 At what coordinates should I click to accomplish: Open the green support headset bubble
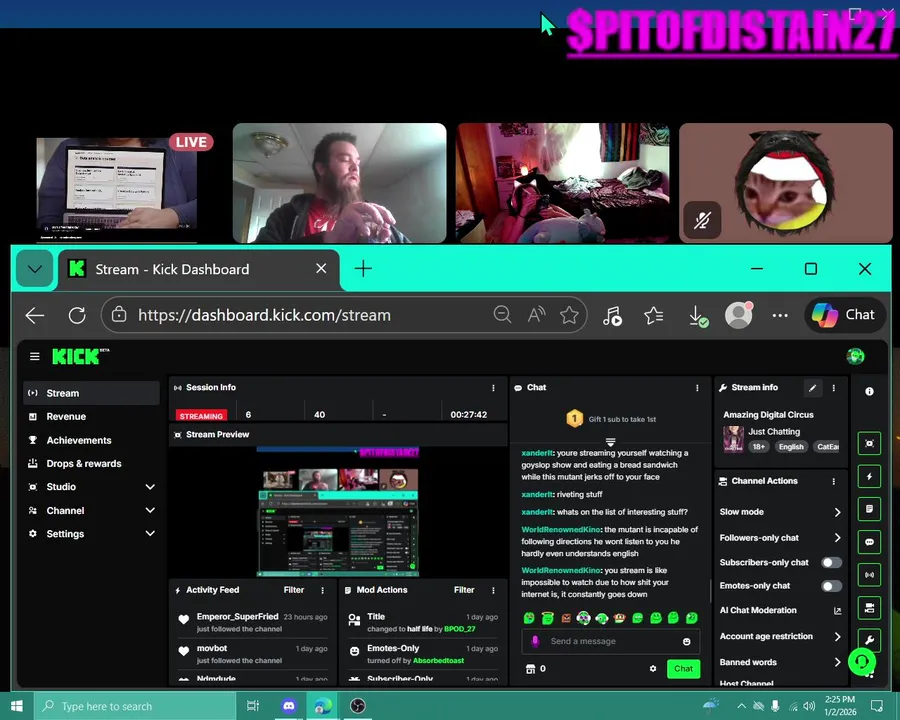pos(862,661)
